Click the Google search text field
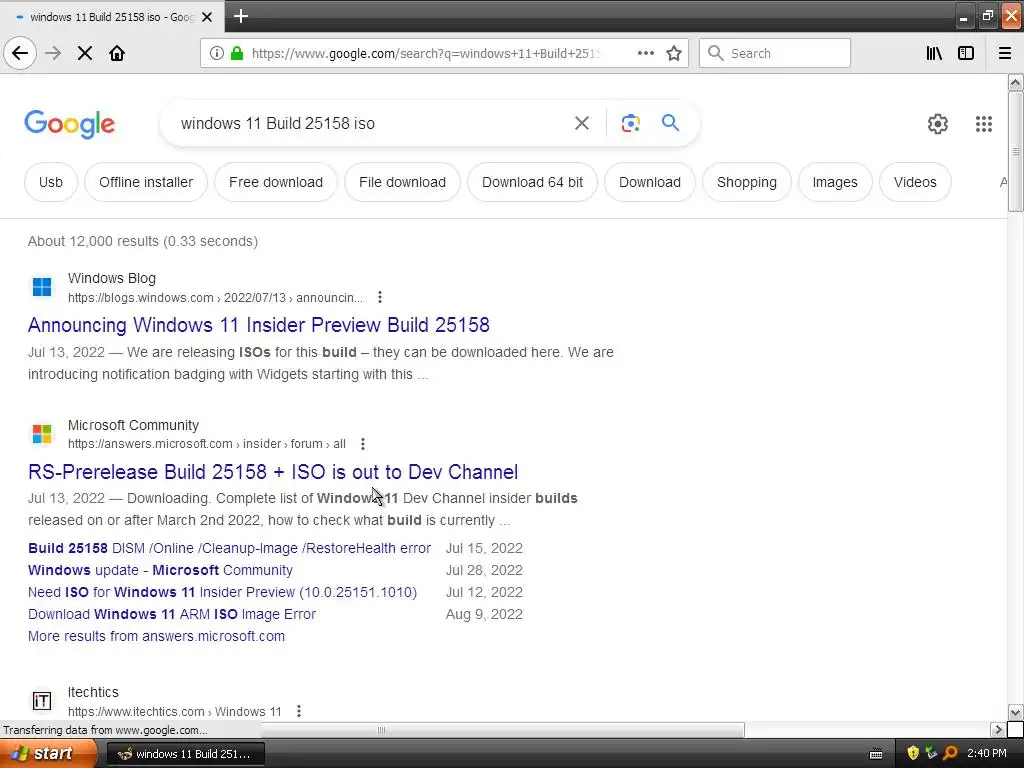The image size is (1024, 768). pos(369,123)
